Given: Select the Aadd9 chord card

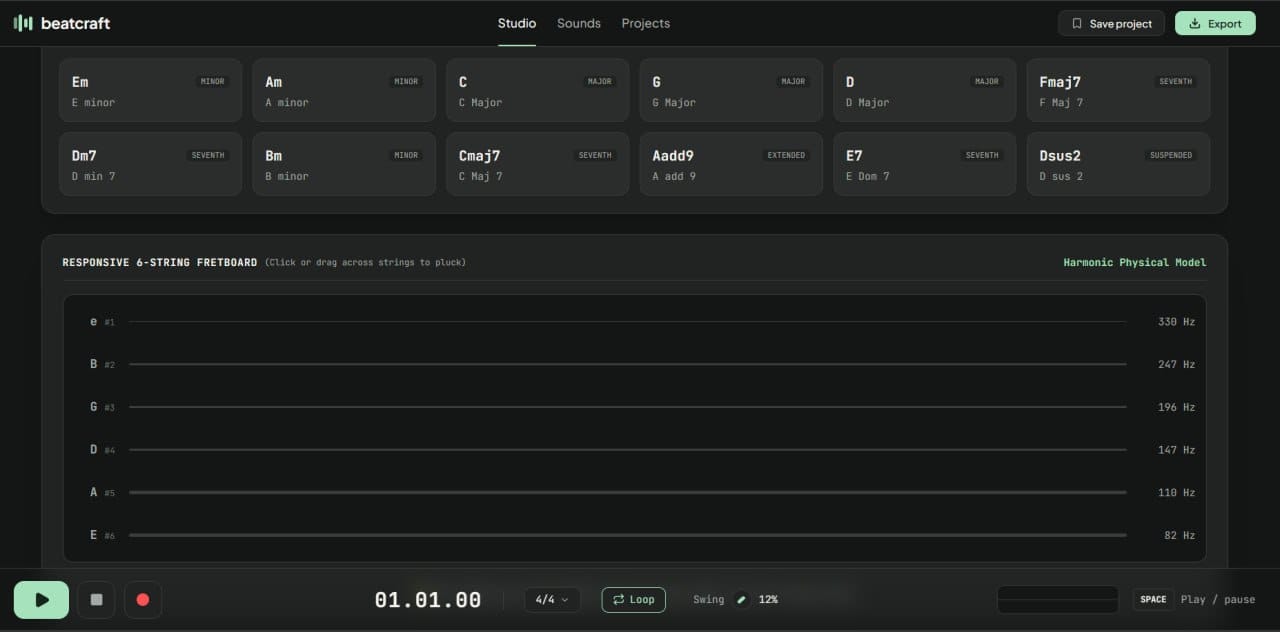Looking at the screenshot, I should 731,164.
